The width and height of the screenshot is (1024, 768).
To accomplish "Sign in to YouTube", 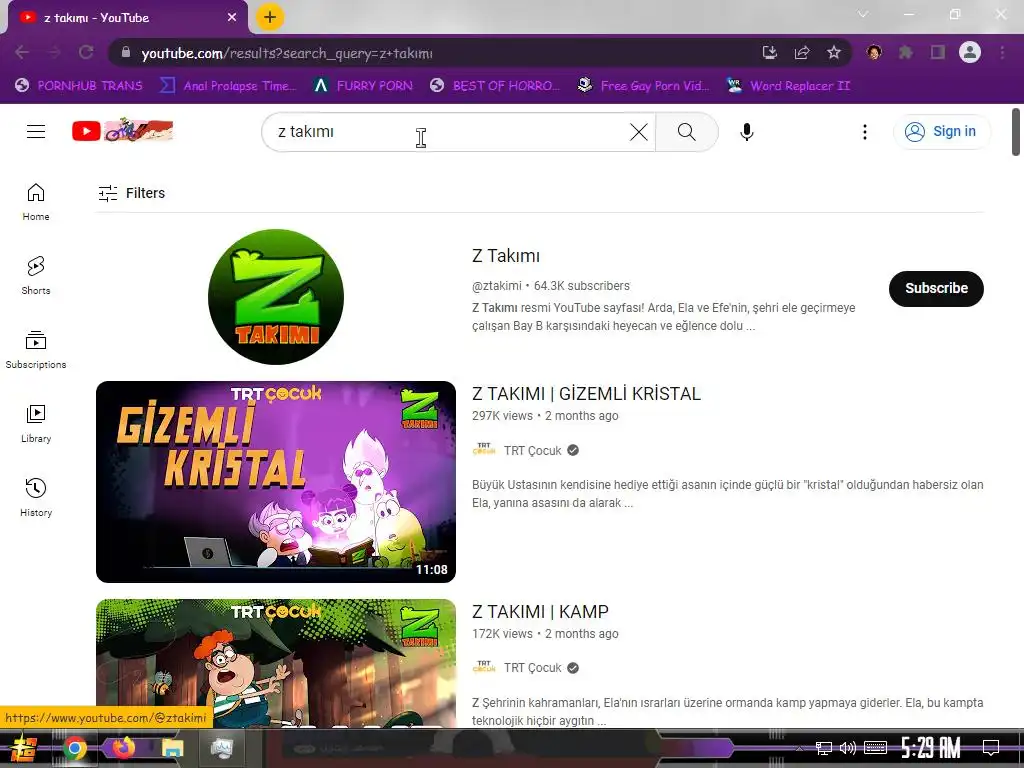I will click(x=941, y=131).
